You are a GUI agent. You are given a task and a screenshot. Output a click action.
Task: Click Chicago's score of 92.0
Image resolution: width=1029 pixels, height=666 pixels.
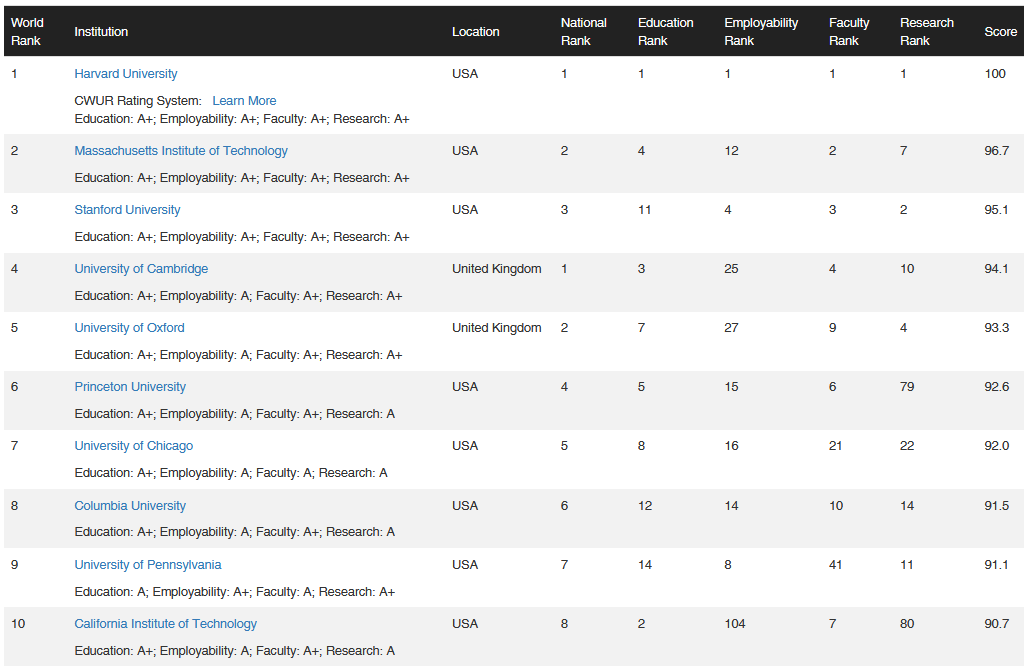997,446
